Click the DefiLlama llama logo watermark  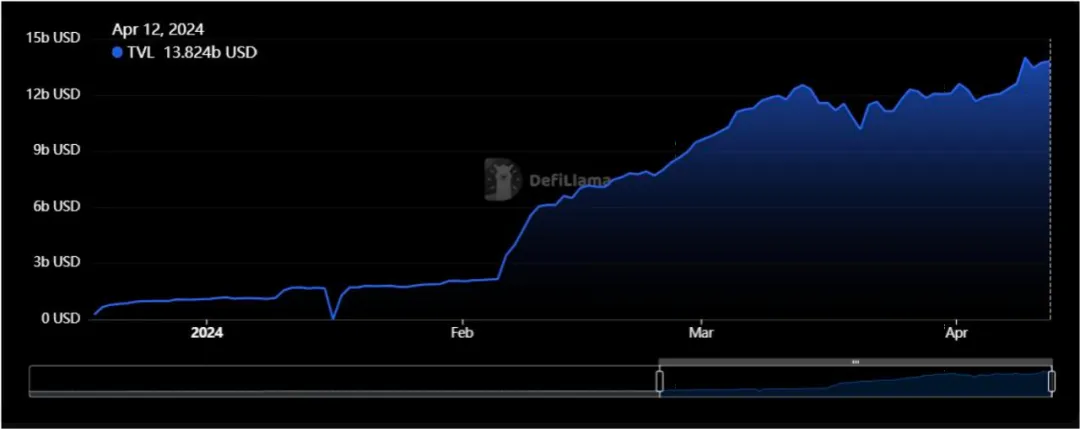pos(503,180)
